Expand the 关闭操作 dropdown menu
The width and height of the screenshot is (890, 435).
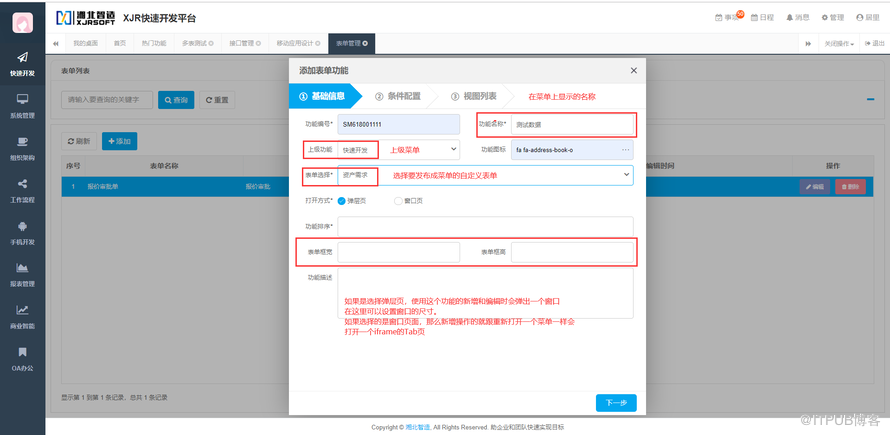838,44
